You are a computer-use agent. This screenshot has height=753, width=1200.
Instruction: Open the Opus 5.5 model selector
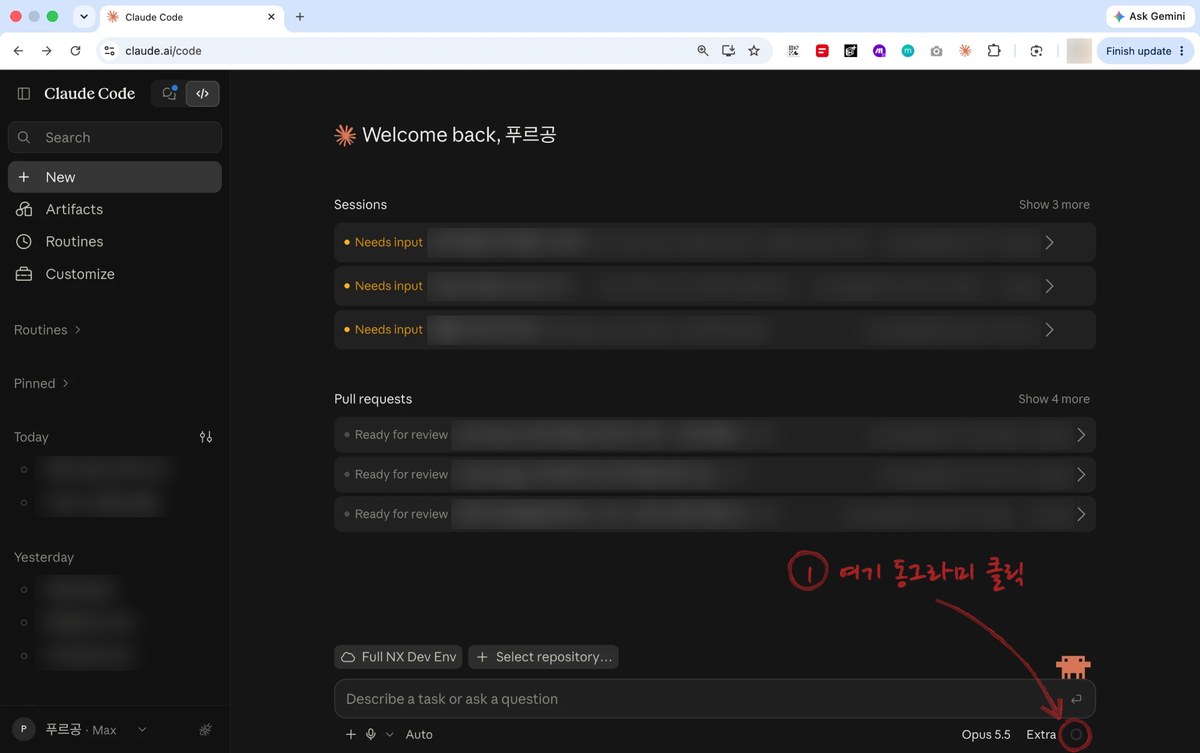(x=986, y=734)
